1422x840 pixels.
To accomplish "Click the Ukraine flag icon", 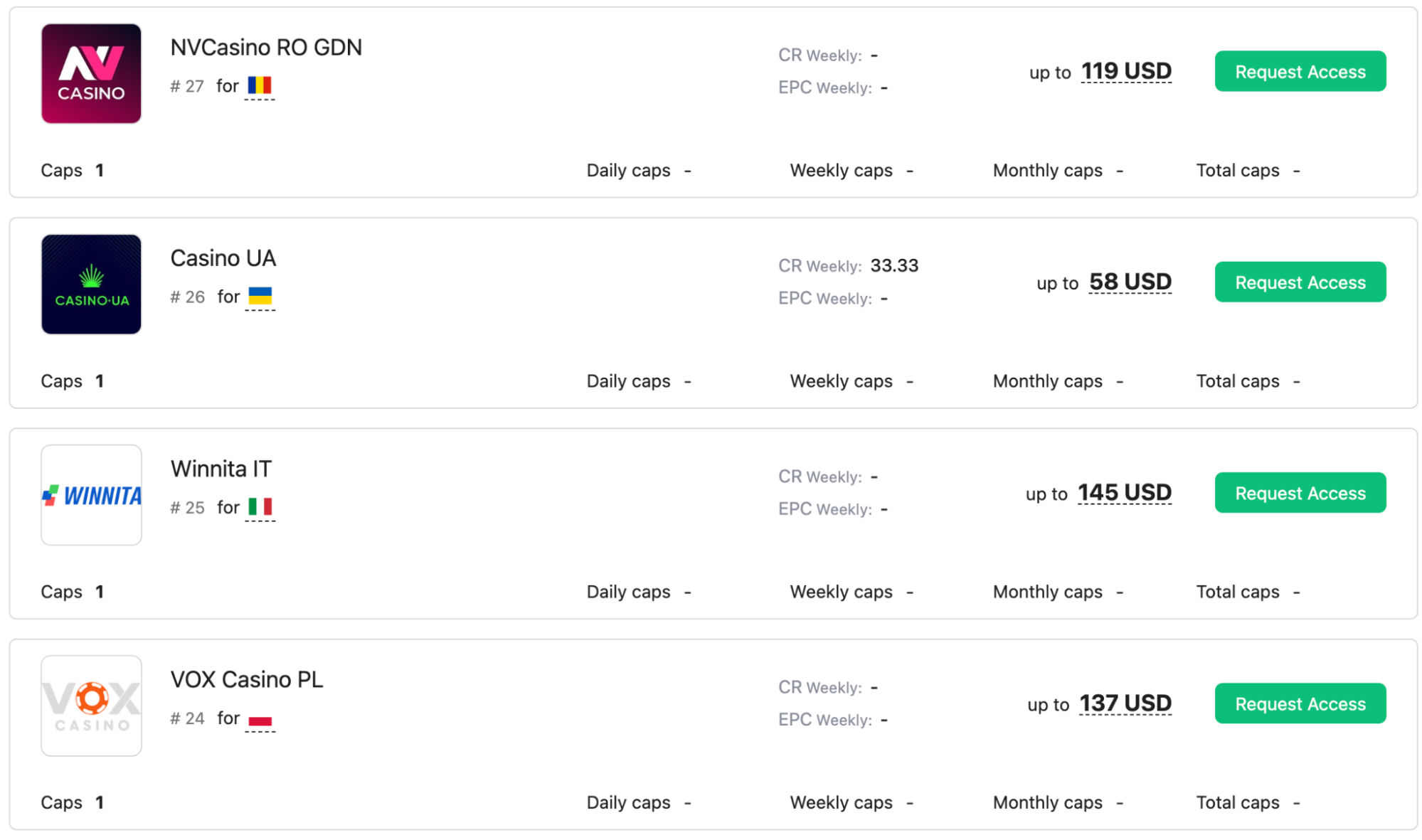I will tap(260, 296).
